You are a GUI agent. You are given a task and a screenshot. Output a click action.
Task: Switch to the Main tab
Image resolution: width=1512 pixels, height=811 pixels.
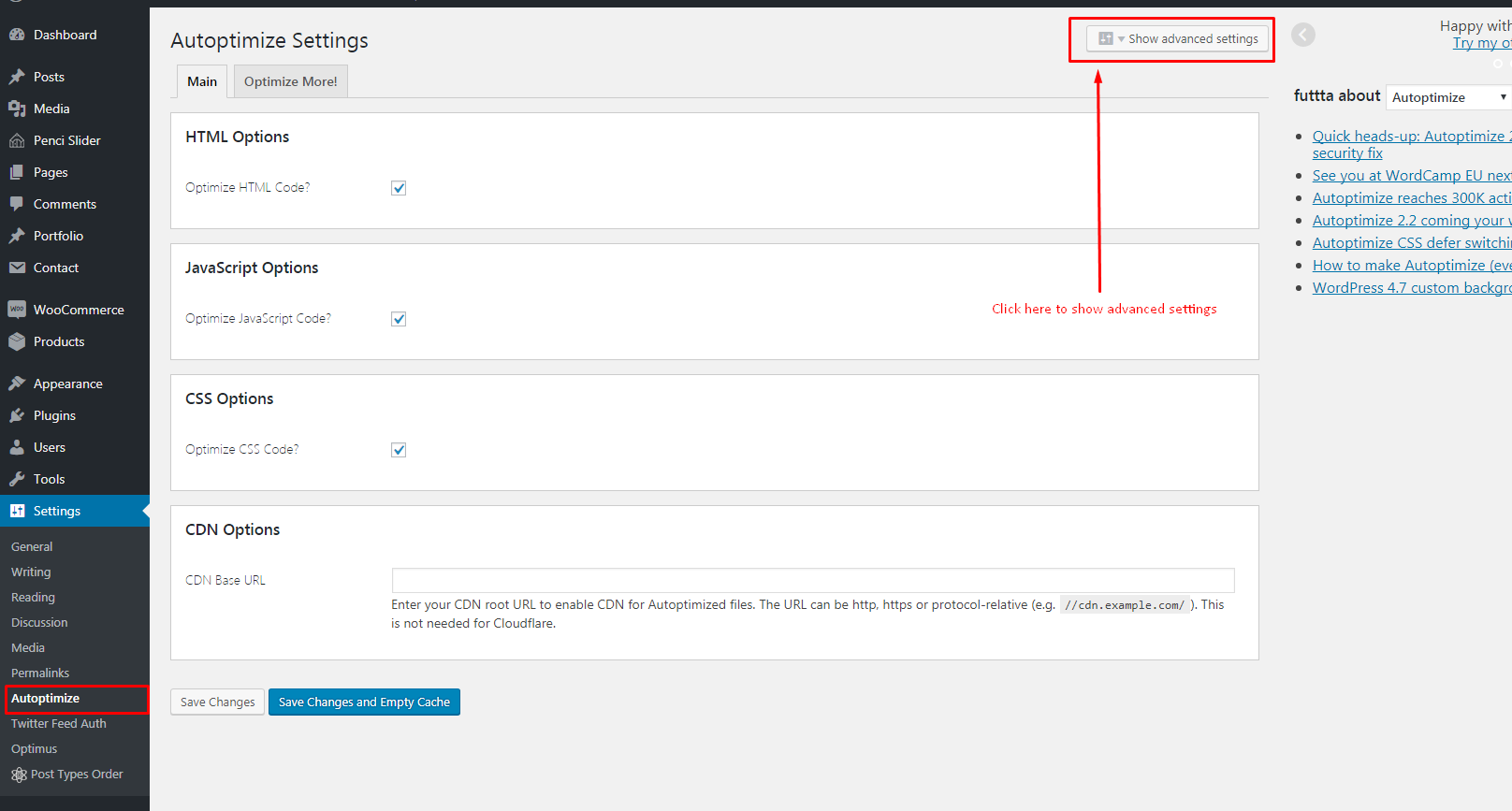tap(202, 81)
